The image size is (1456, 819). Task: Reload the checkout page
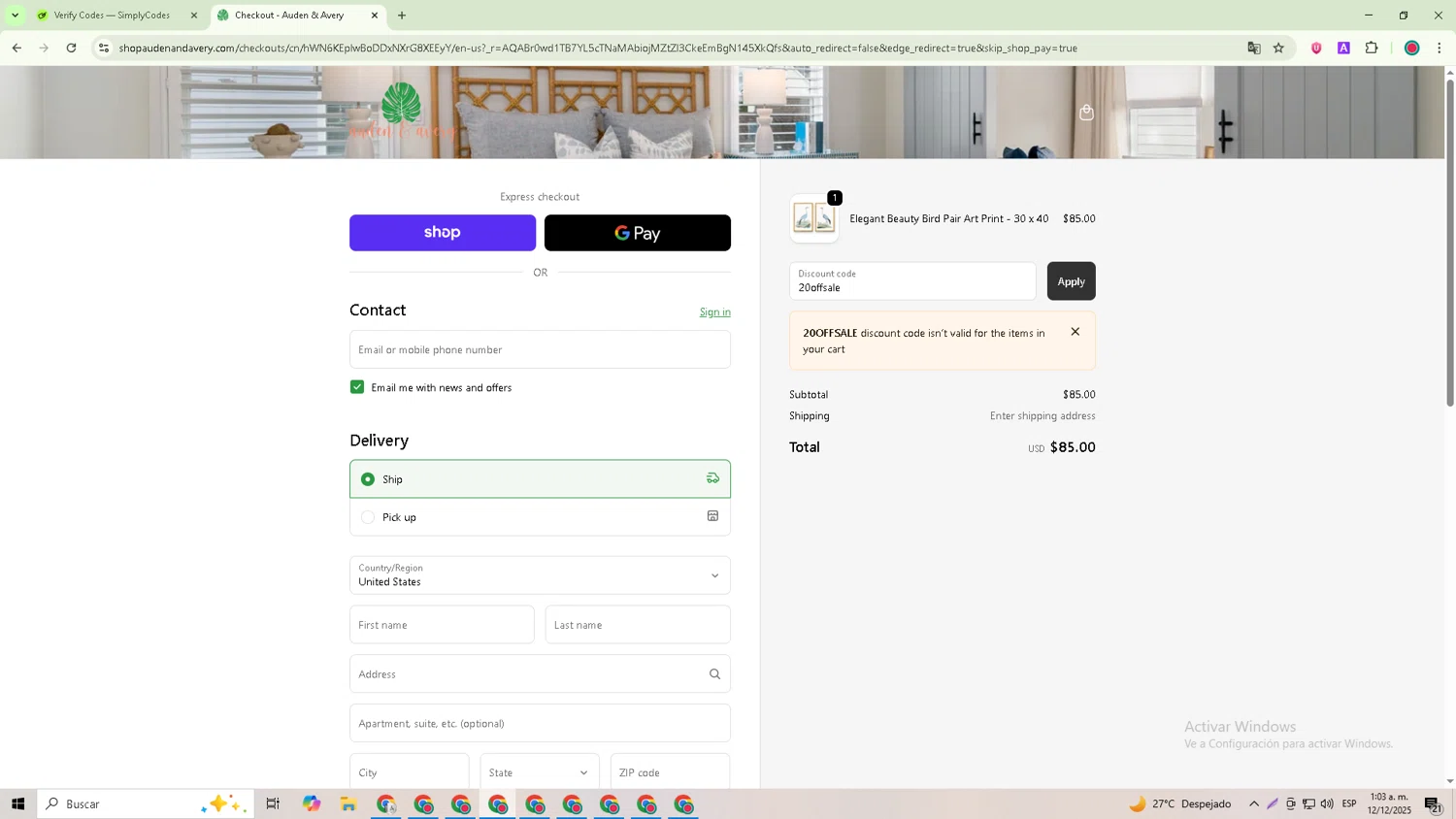coord(71,48)
